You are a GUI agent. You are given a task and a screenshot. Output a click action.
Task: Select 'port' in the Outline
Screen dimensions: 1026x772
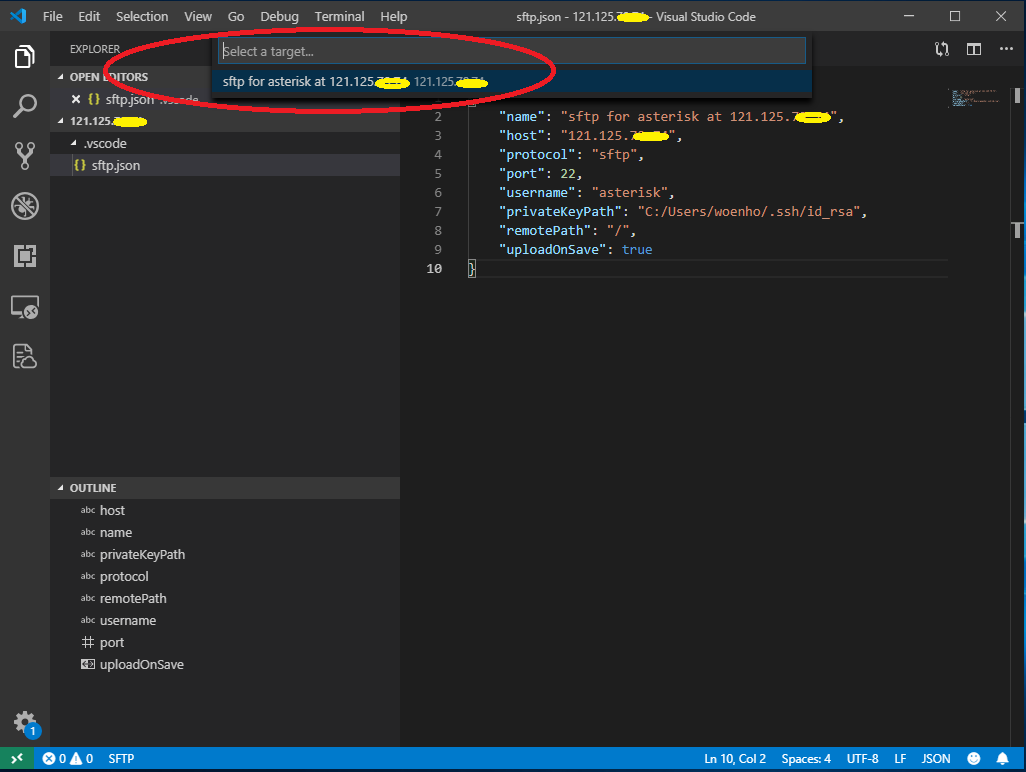point(112,642)
